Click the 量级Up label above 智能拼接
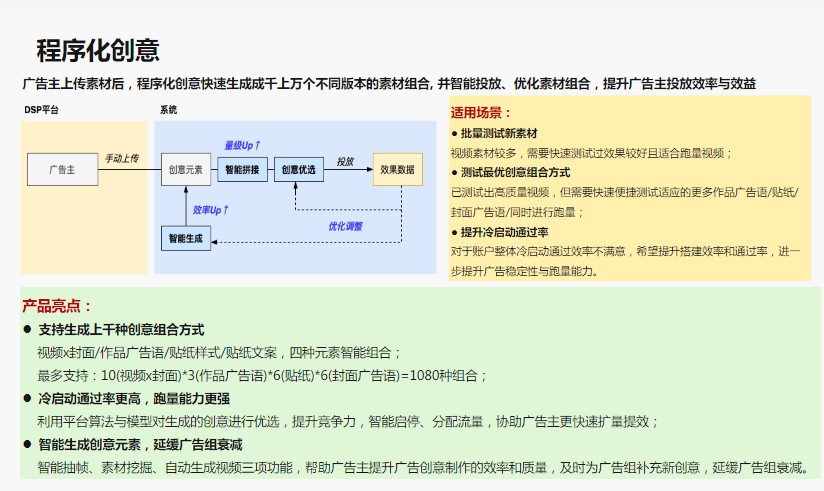The image size is (824, 491). pos(242,145)
